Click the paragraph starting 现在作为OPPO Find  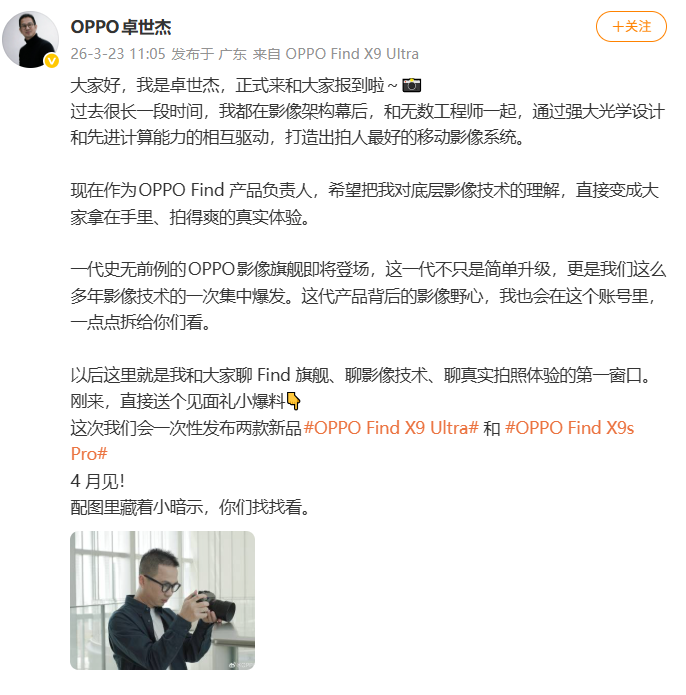[x=365, y=204]
